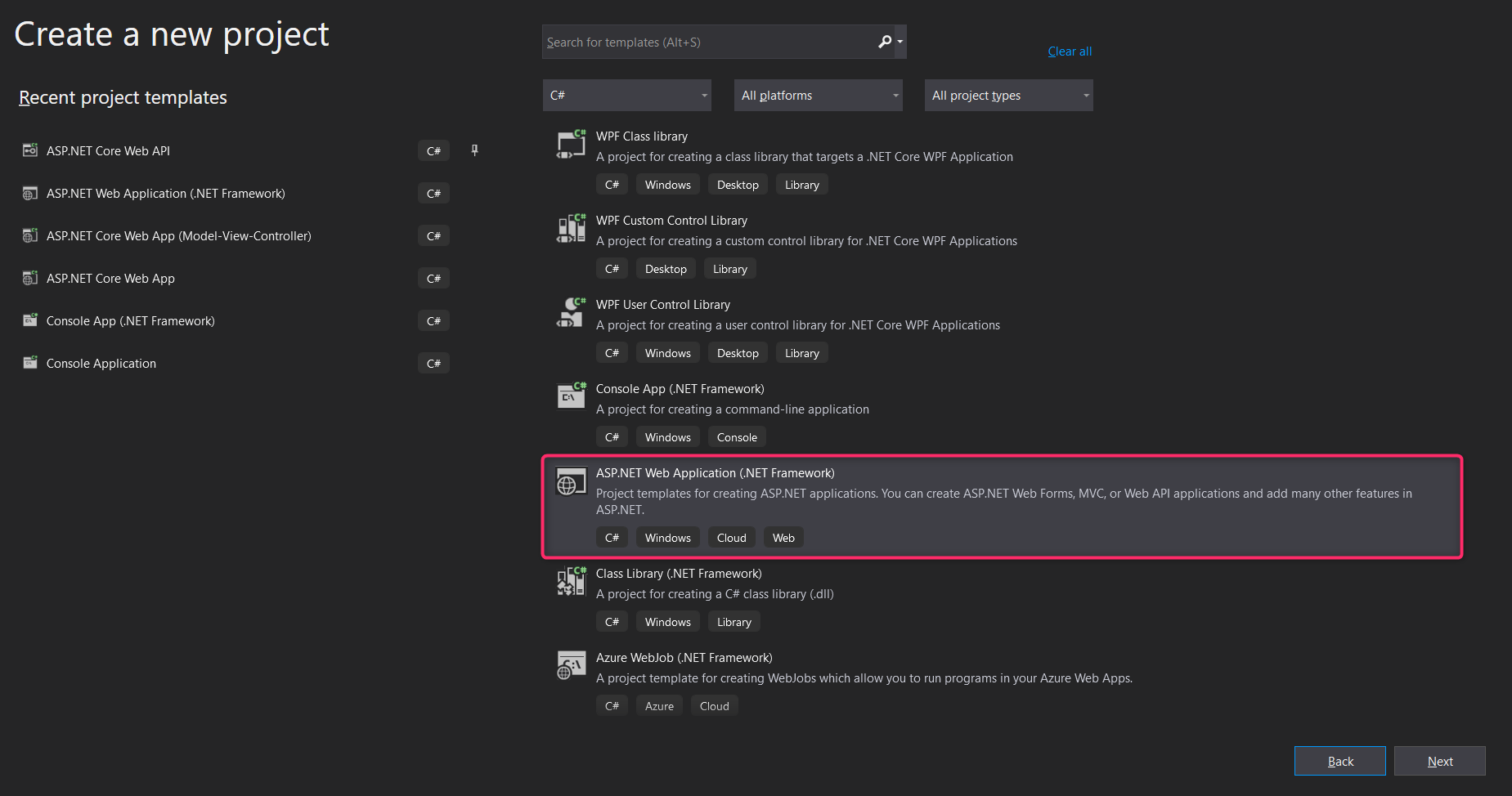1512x796 pixels.
Task: Click the Clear all link
Action: coord(1070,51)
